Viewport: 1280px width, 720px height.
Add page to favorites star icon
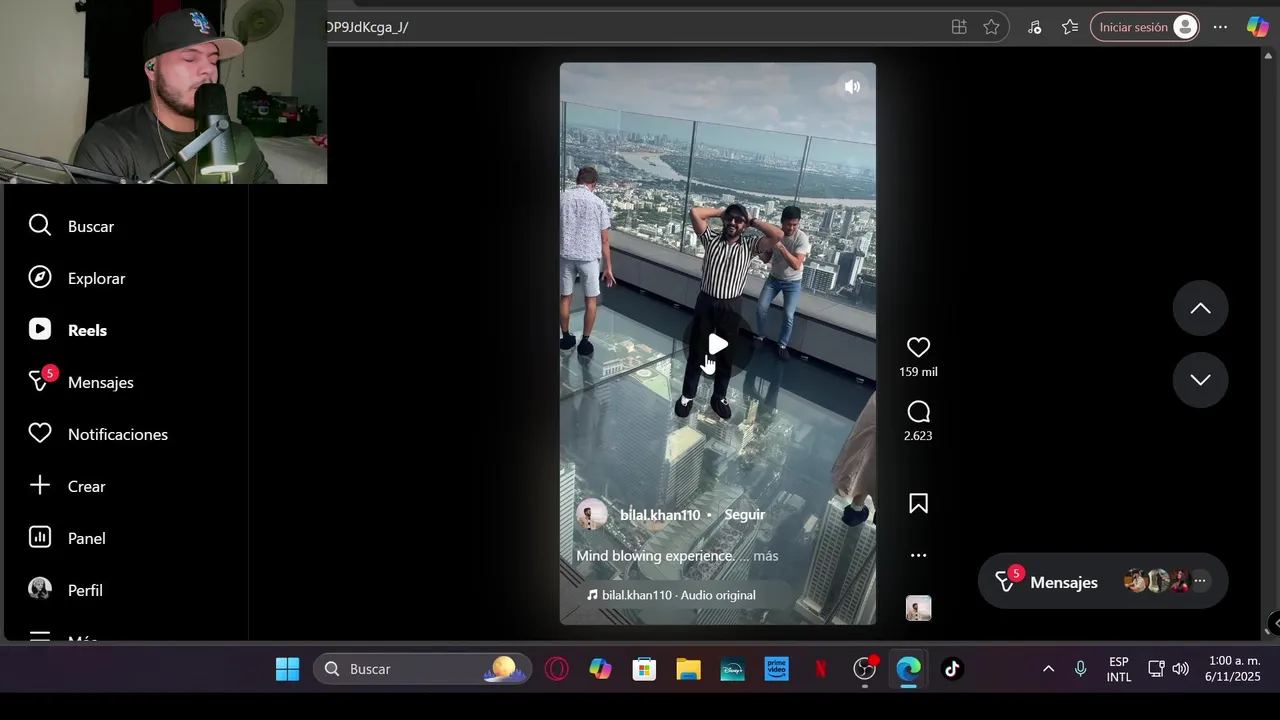tap(991, 27)
